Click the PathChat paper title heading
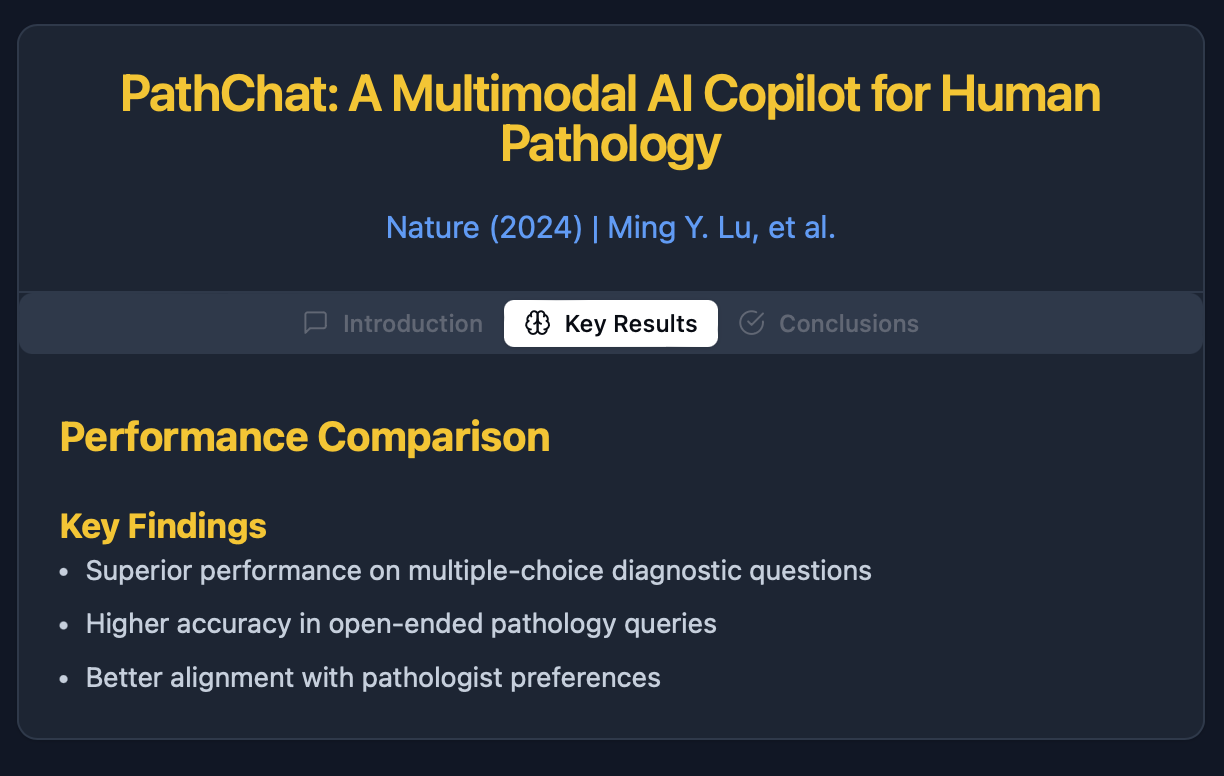 [x=610, y=118]
